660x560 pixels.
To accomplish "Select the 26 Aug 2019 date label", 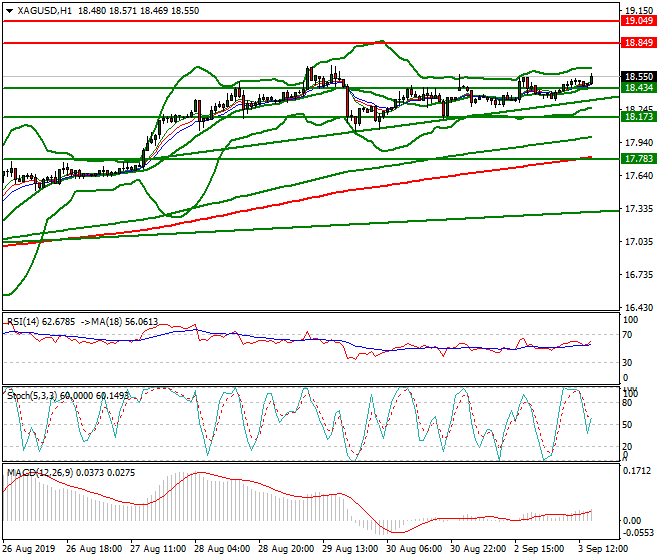I will 29,549.
